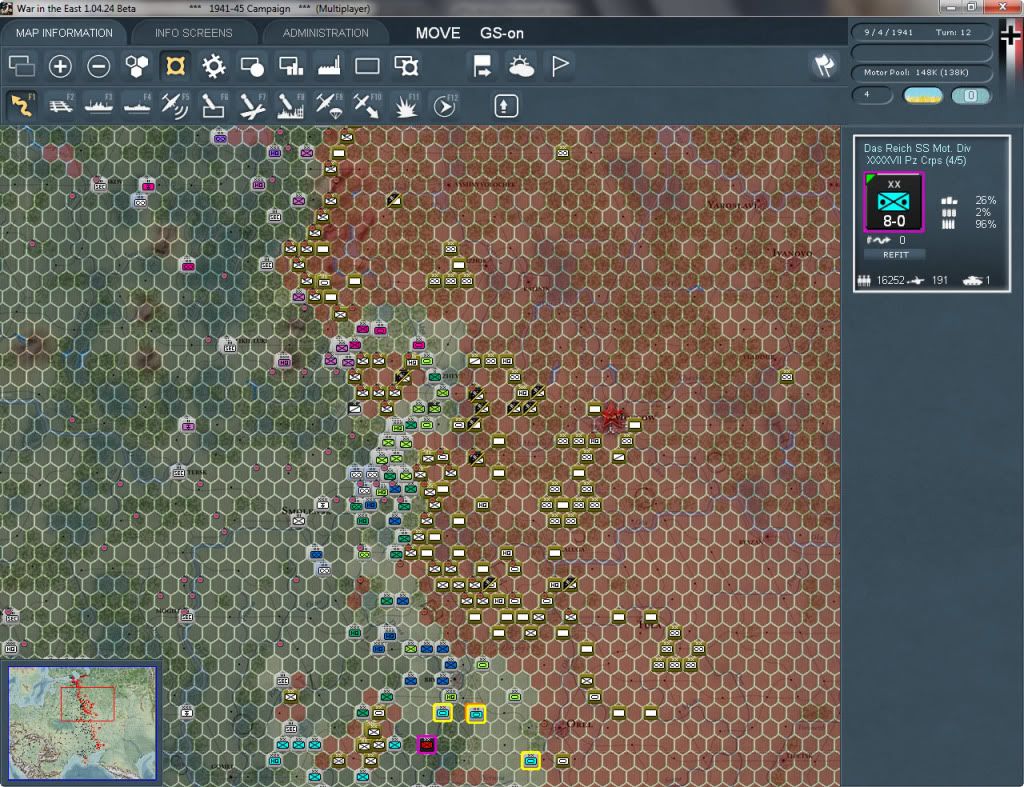Select the F6 bomb unit mode icon
This screenshot has width=1024, height=787.
pos(214,105)
